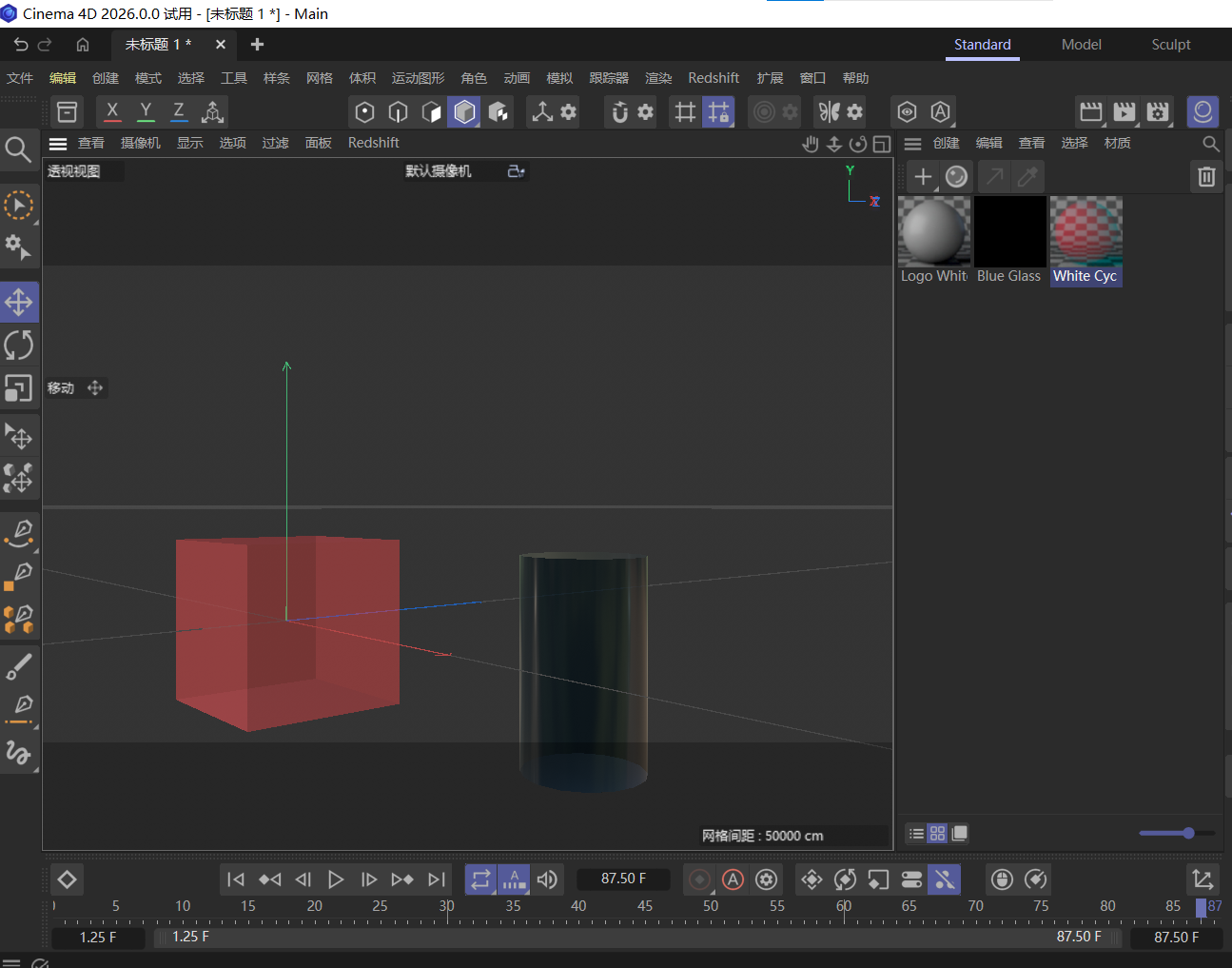Enable Autokey recording in the timeline
Screen dimensions: 1232x968
click(733, 879)
